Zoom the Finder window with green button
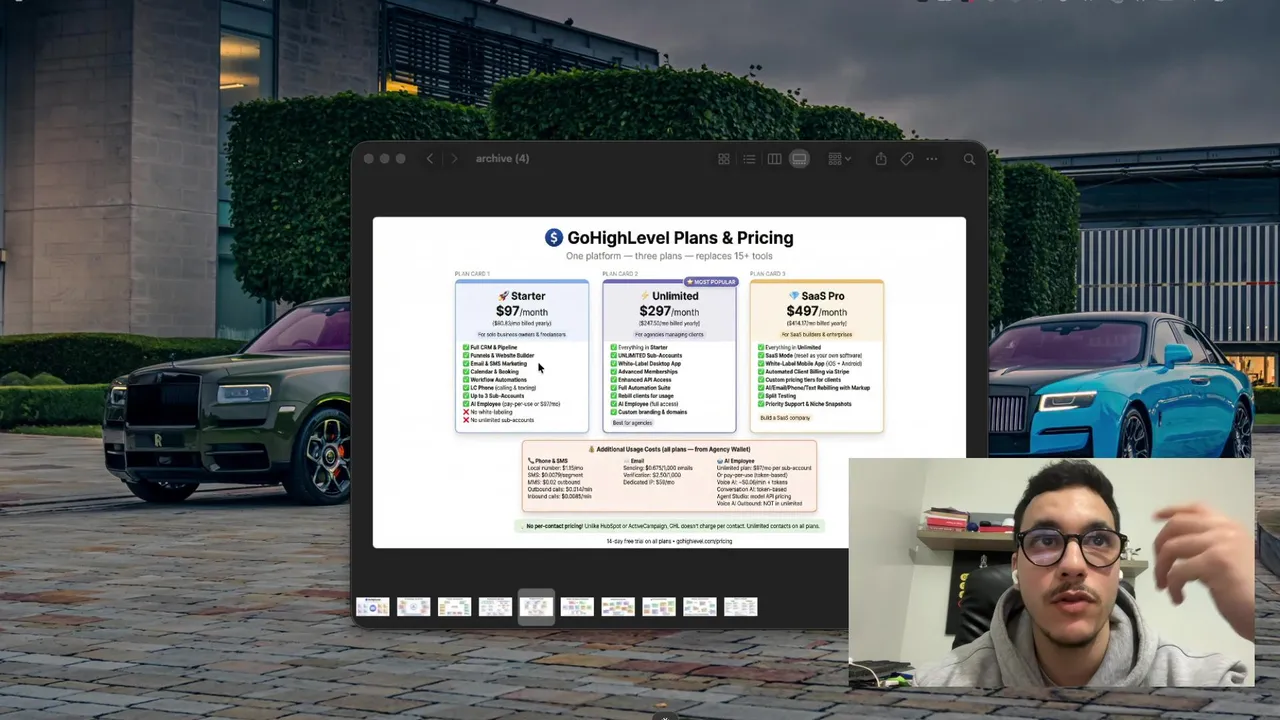 tap(401, 159)
